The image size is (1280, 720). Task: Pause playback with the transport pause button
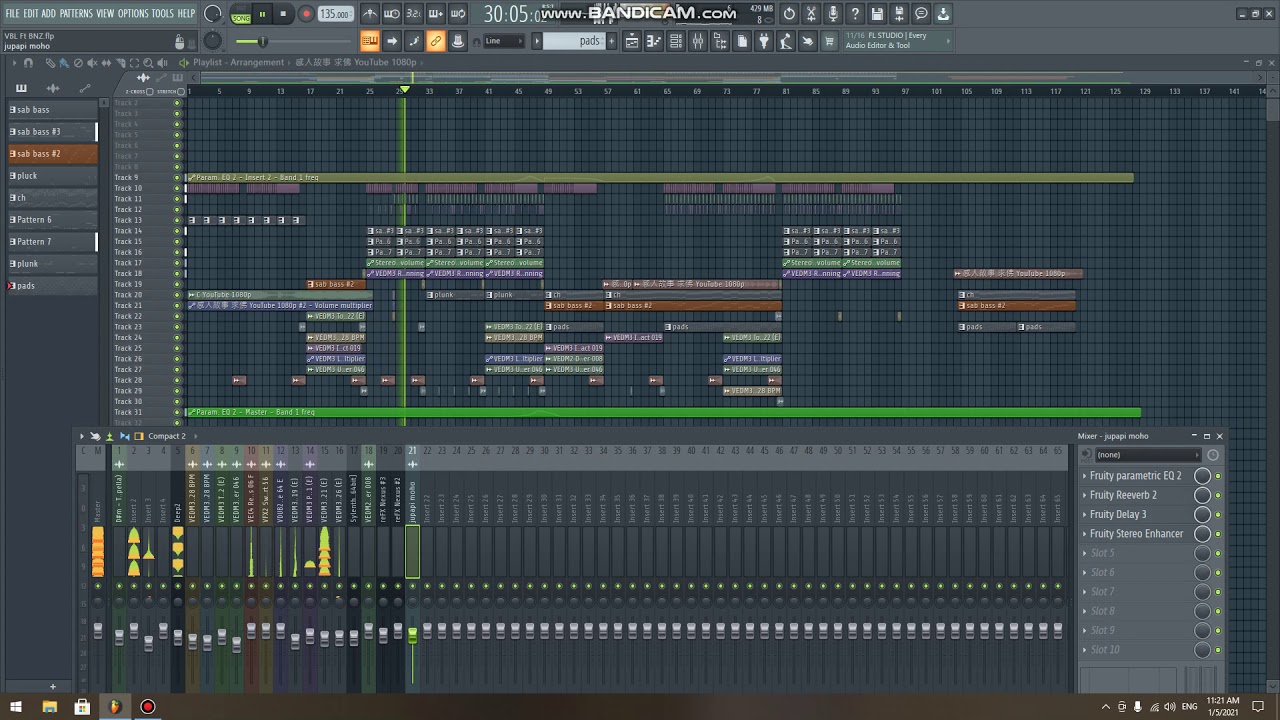tap(263, 15)
